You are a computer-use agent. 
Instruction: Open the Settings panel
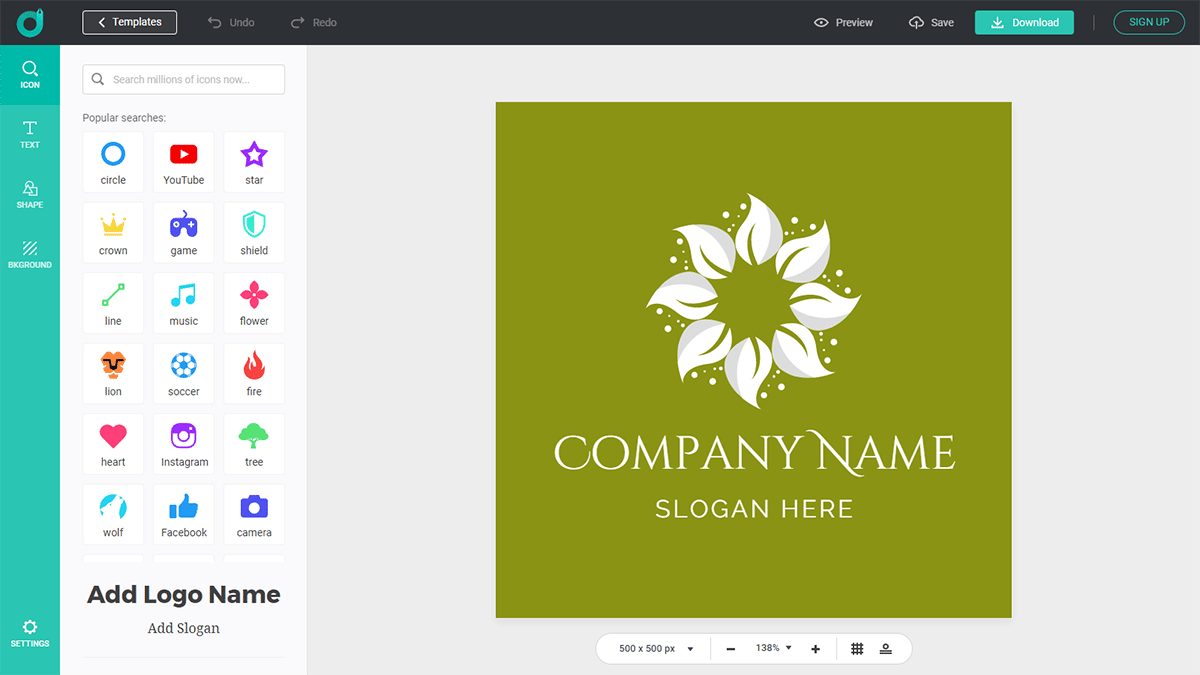click(x=30, y=632)
